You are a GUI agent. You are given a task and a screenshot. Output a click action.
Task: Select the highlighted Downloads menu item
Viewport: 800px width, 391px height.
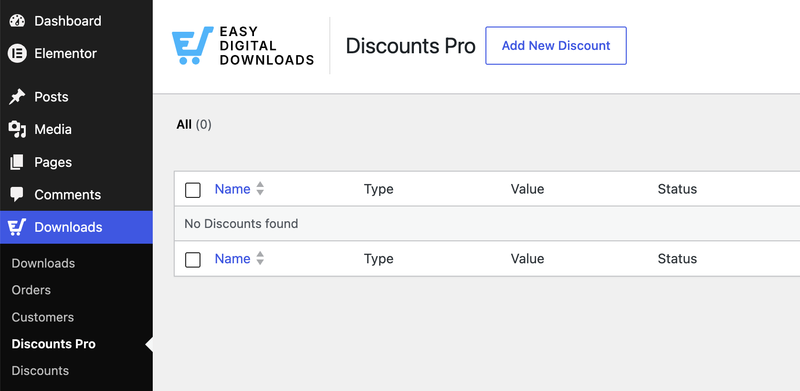pos(76,227)
